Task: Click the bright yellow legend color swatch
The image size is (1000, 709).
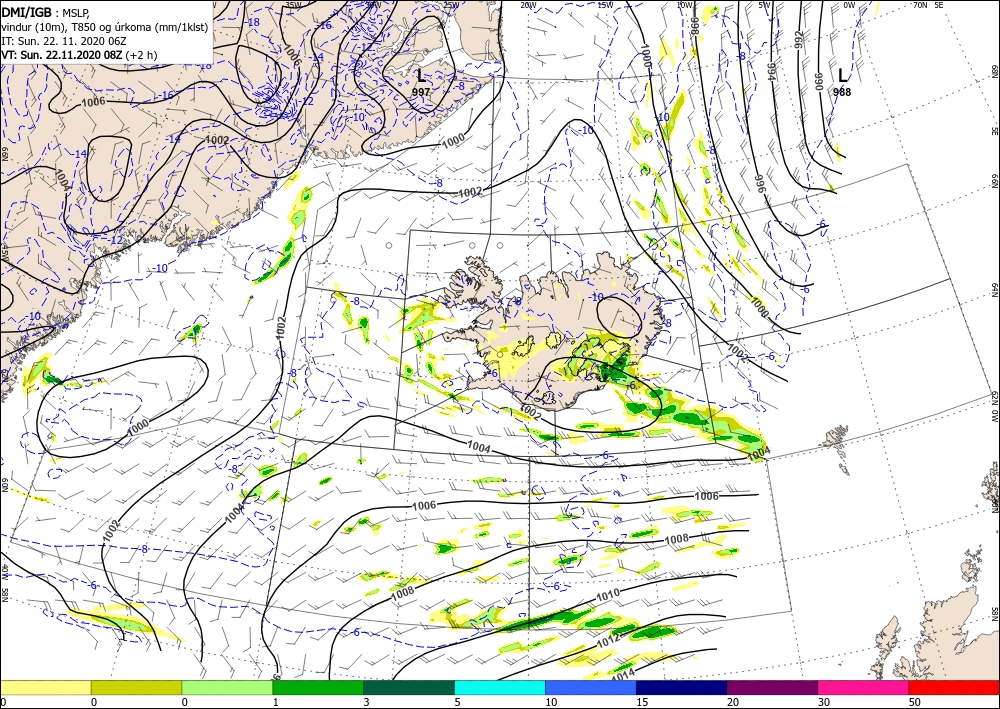Action: click(x=46, y=687)
